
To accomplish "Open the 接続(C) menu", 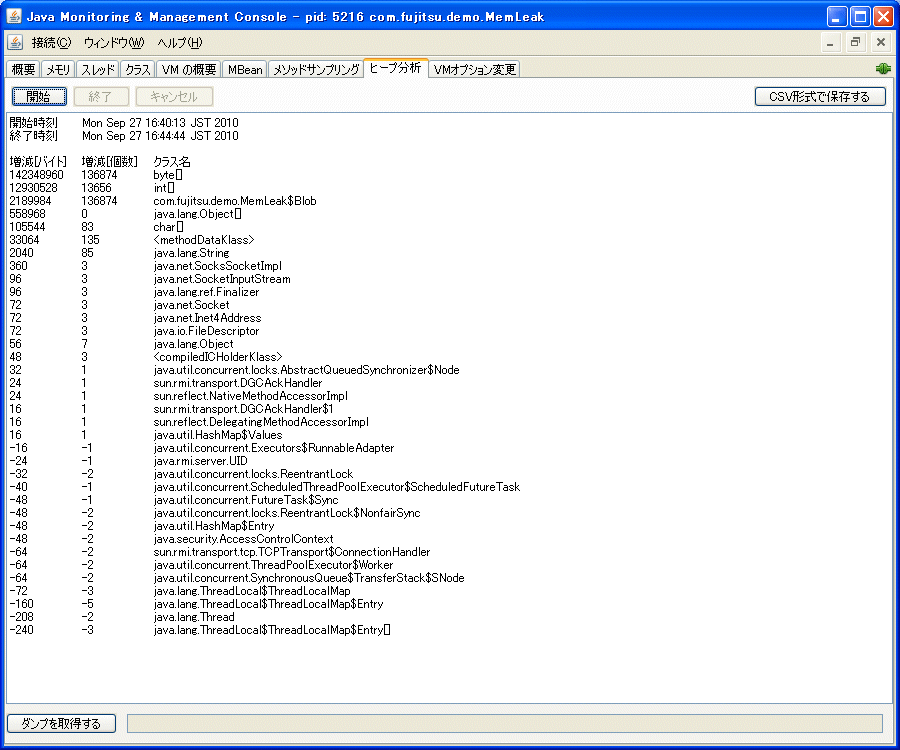I will coord(51,42).
